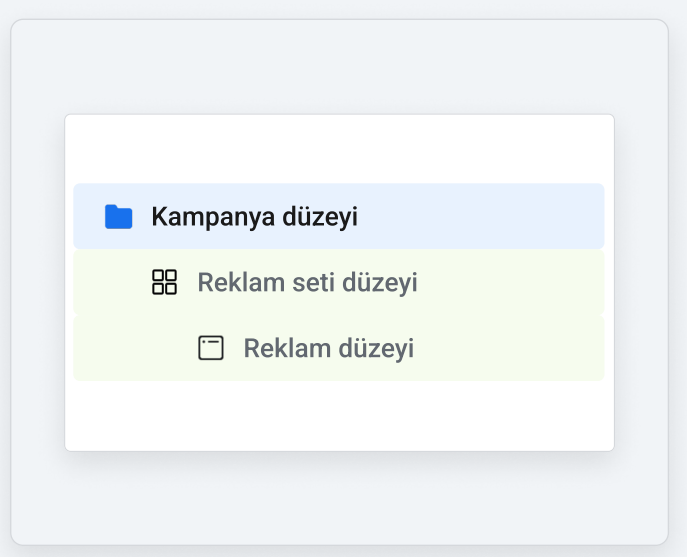Select the Kampanya düzeyi row

(x=339, y=216)
